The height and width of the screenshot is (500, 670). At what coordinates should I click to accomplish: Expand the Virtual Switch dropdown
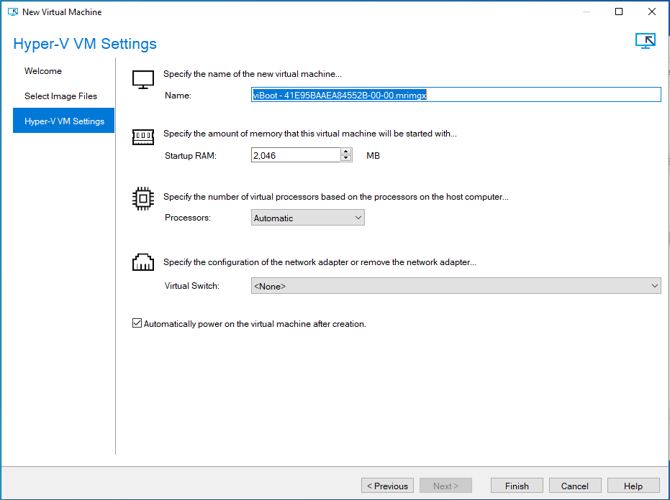pos(455,285)
